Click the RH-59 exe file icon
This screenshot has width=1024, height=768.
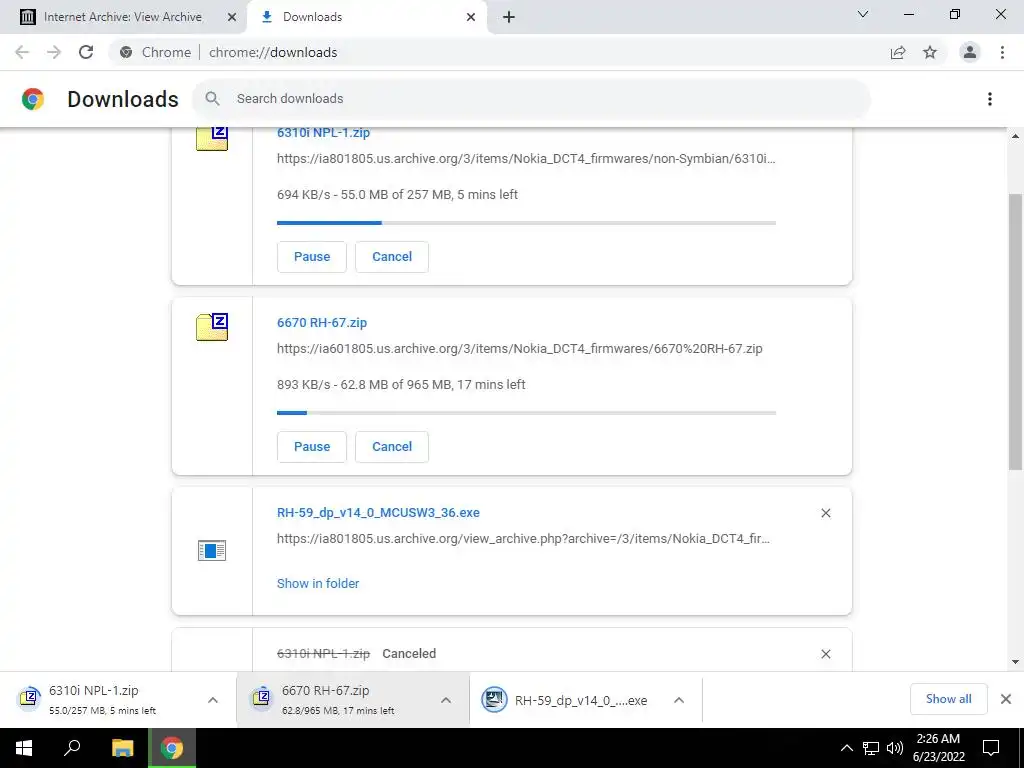(212, 551)
